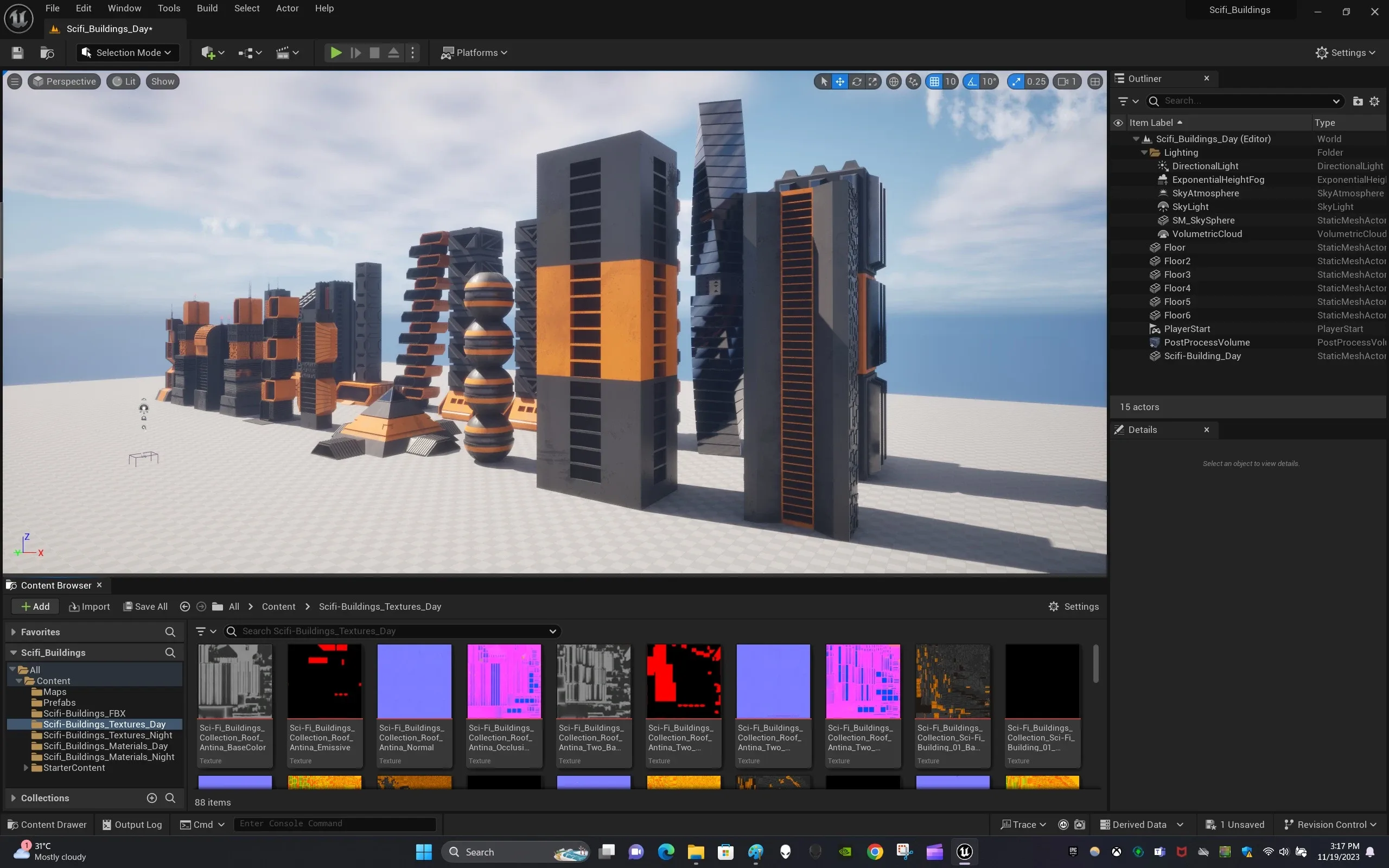
Task: Open the Selection Mode dropdown
Action: click(x=127, y=52)
